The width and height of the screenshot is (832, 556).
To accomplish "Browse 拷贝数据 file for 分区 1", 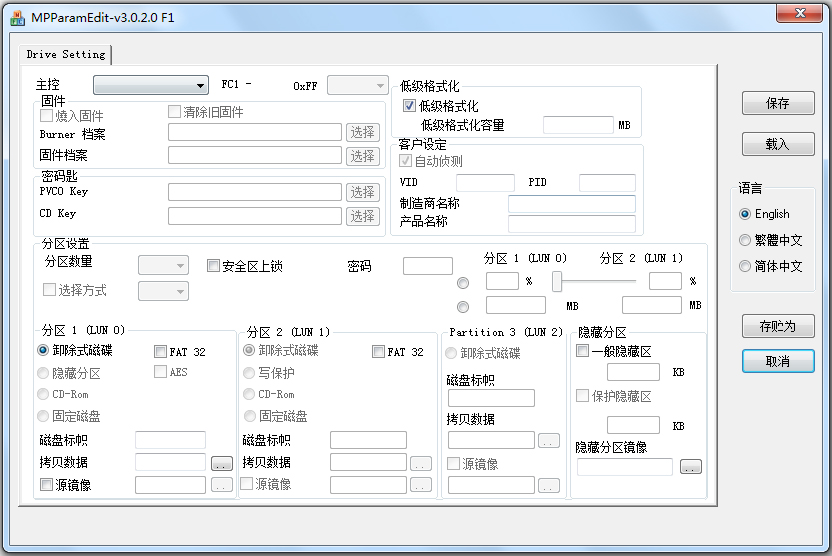I will click(x=222, y=464).
